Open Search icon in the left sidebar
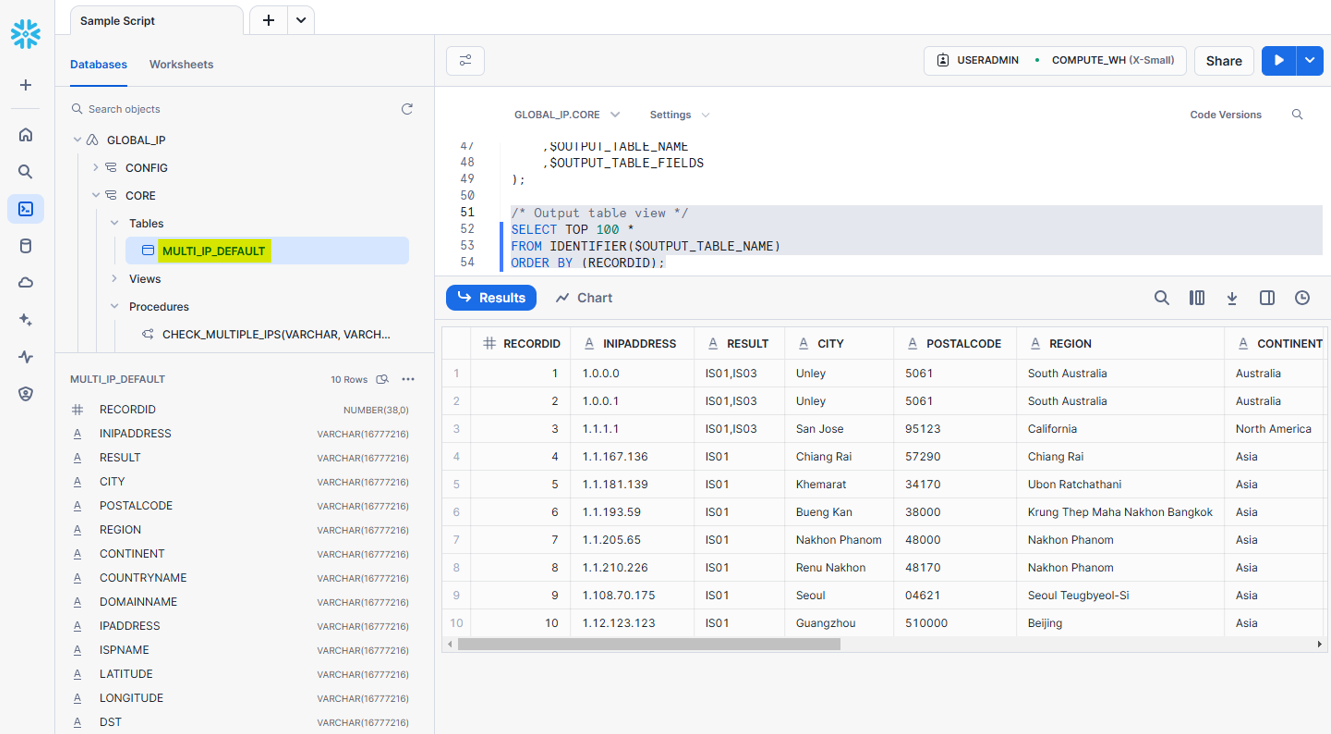The height and width of the screenshot is (734, 1331). [26, 172]
